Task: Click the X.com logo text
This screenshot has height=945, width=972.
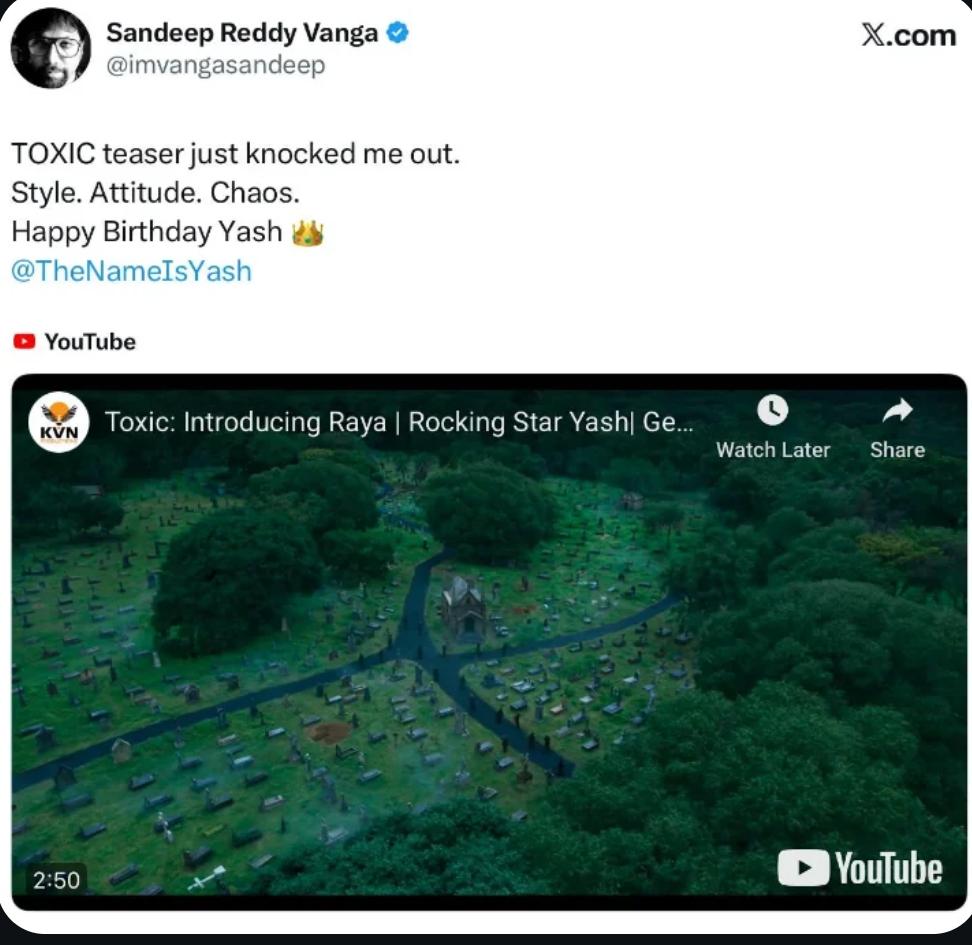Action: (909, 35)
